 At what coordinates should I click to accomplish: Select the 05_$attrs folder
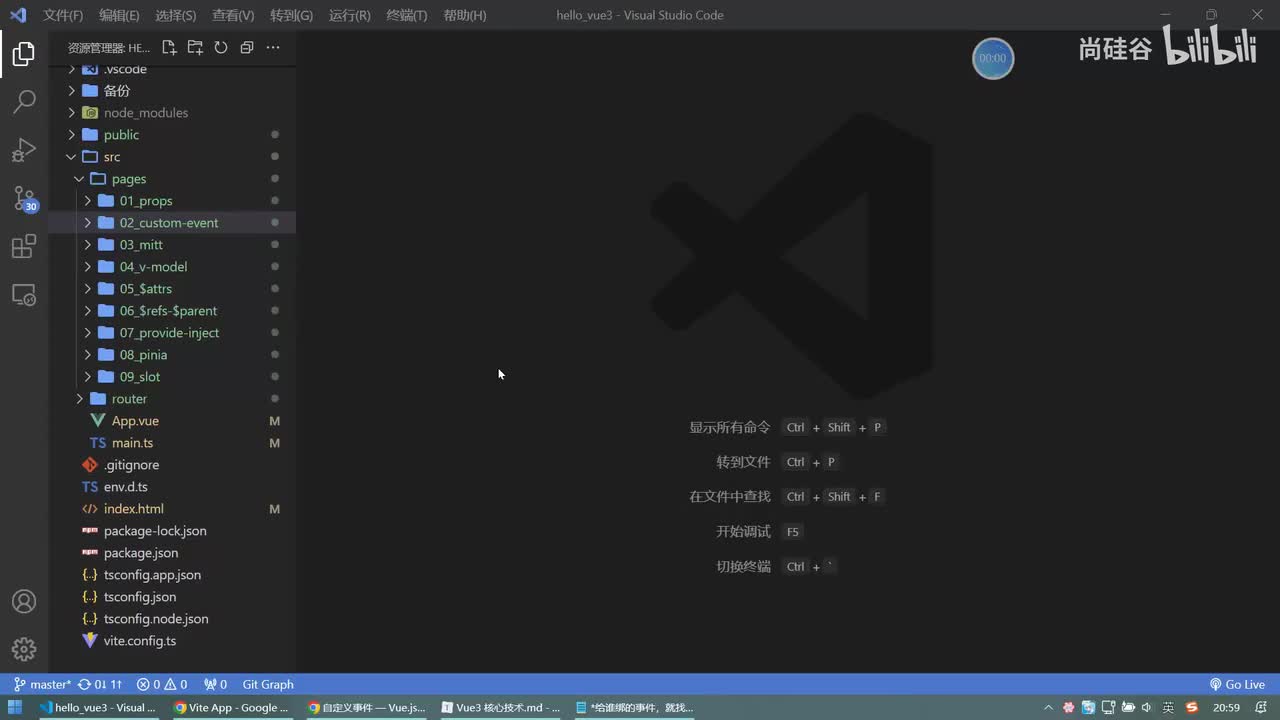[x=172, y=289]
